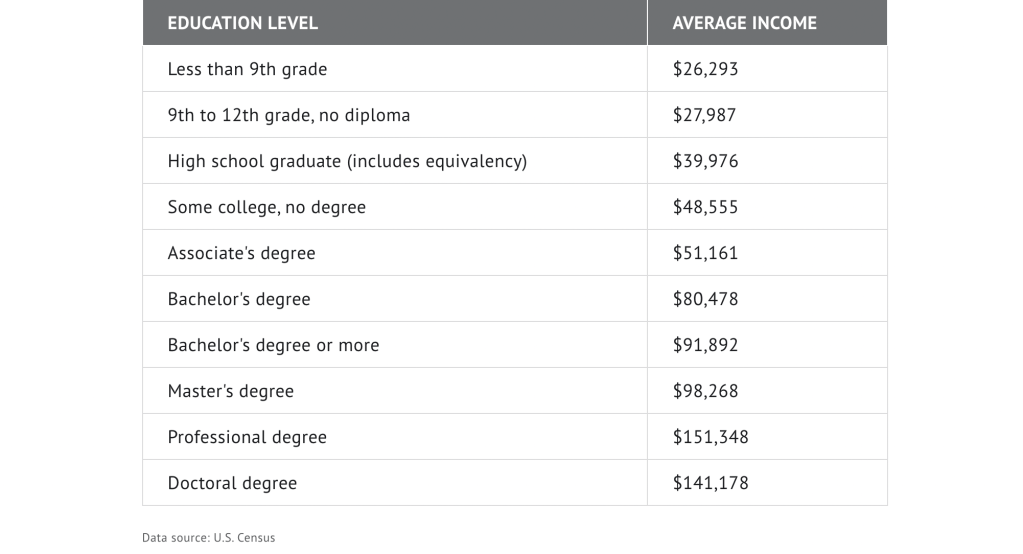The image size is (1023, 554).
Task: Click the "Associate's degree" row label
Action: [x=241, y=253]
